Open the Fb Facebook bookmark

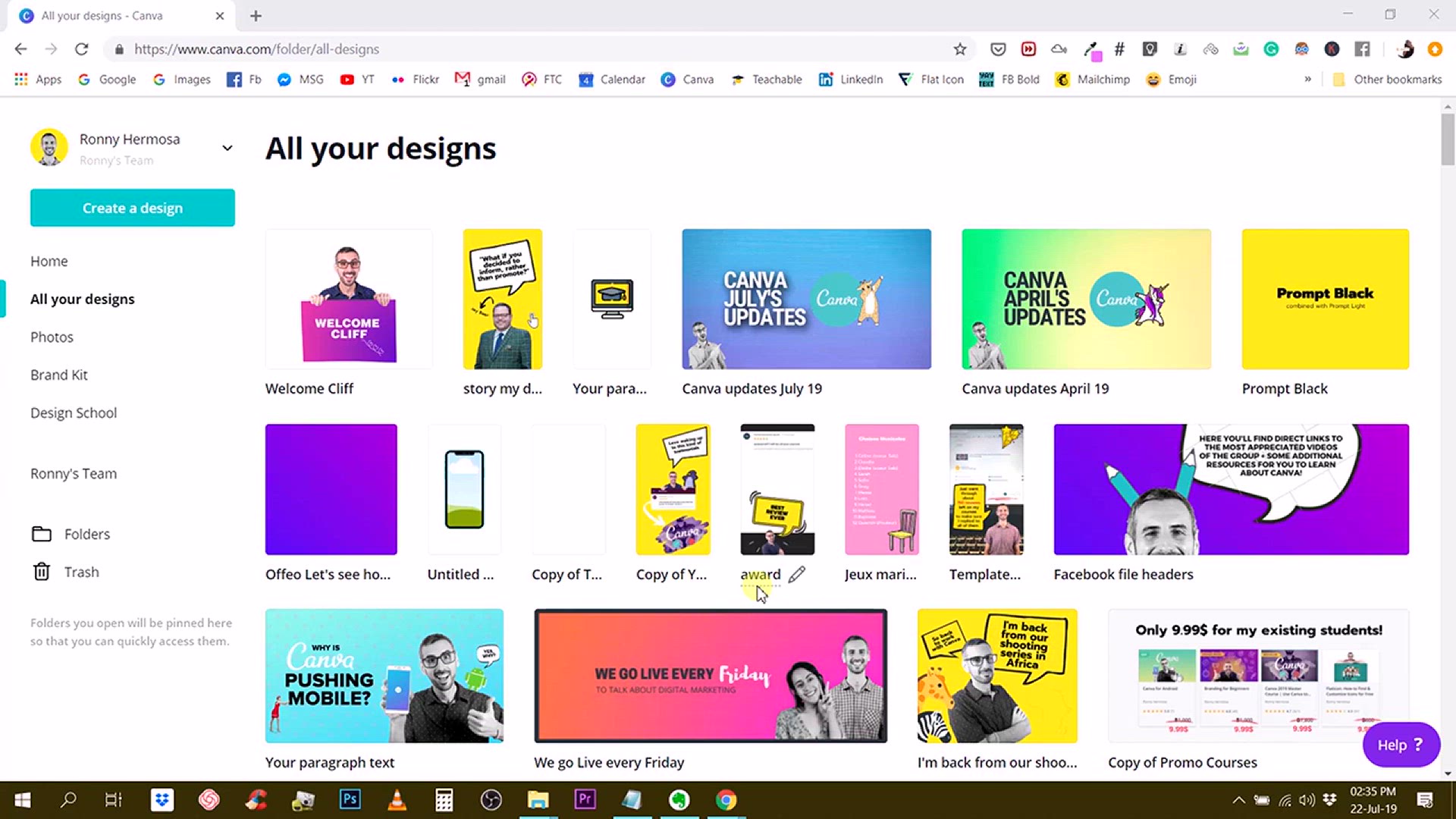tap(244, 79)
